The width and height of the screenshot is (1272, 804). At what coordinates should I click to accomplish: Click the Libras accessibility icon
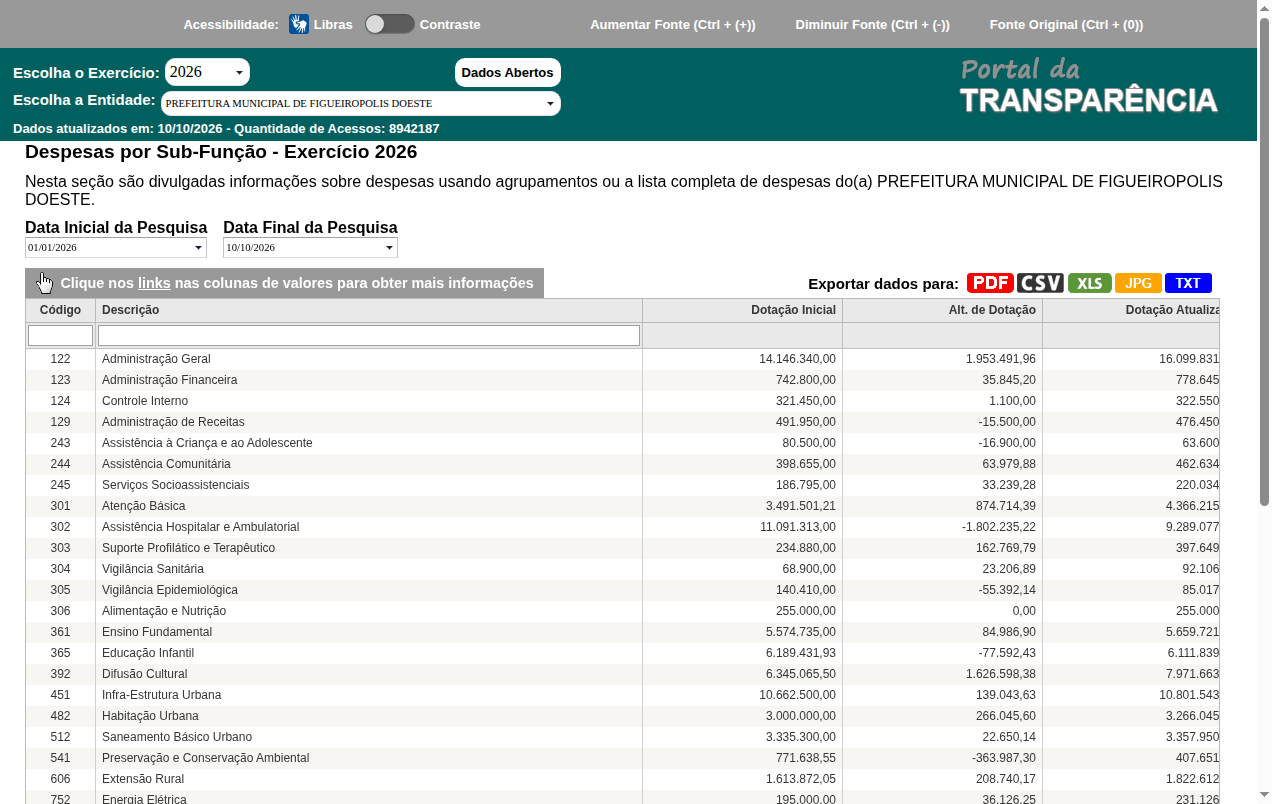(x=299, y=24)
